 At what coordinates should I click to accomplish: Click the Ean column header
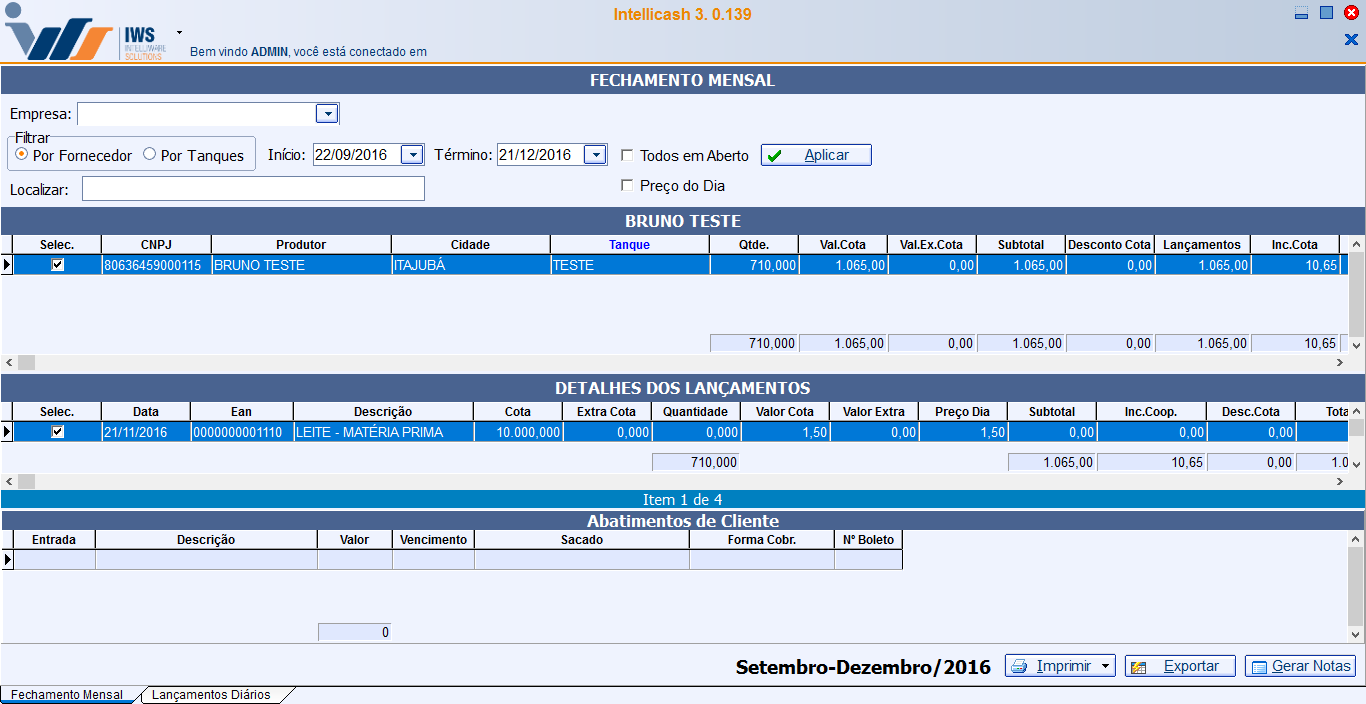pyautogui.click(x=242, y=412)
